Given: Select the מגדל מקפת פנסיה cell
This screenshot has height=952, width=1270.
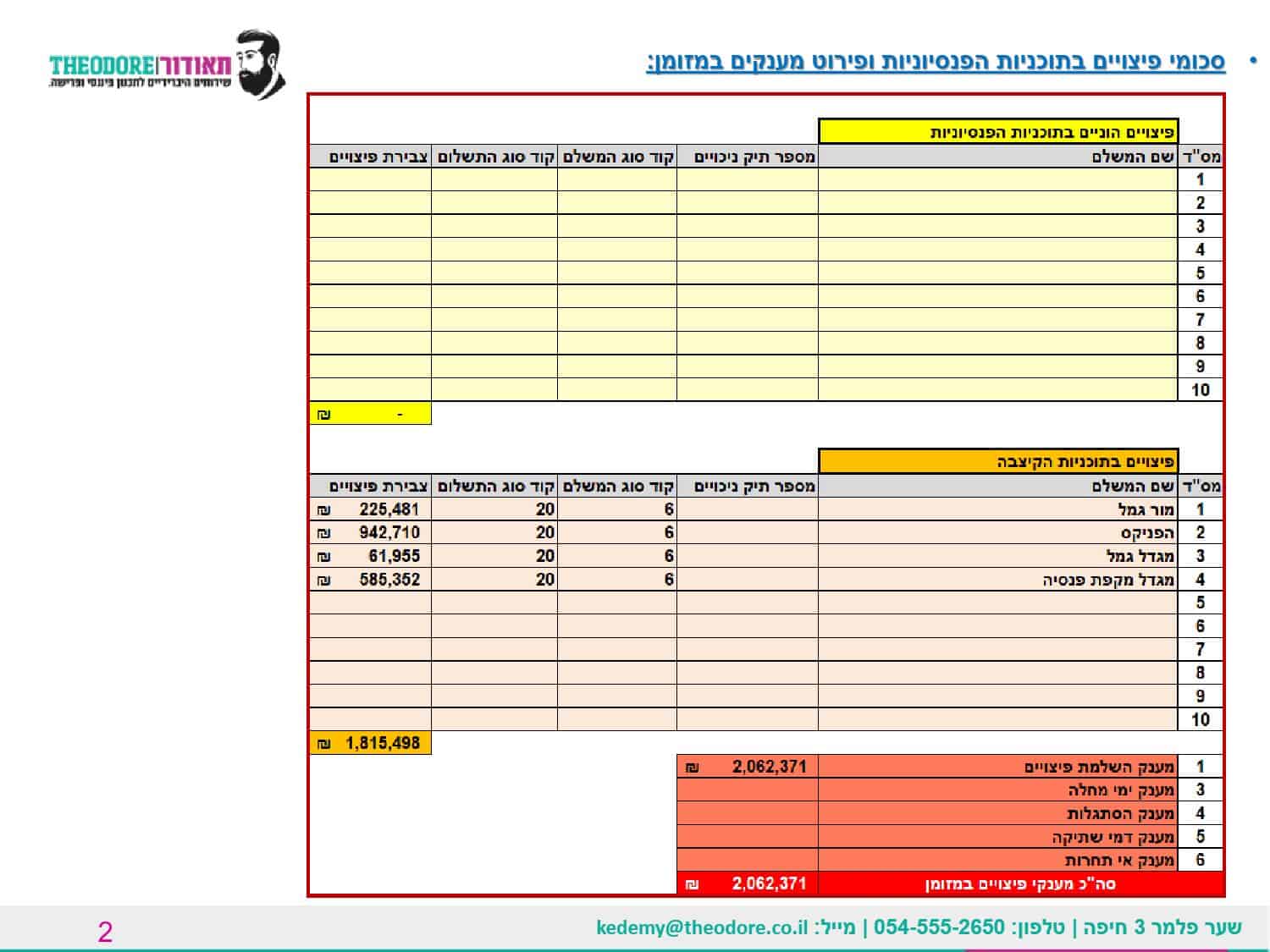Looking at the screenshot, I should 998,580.
